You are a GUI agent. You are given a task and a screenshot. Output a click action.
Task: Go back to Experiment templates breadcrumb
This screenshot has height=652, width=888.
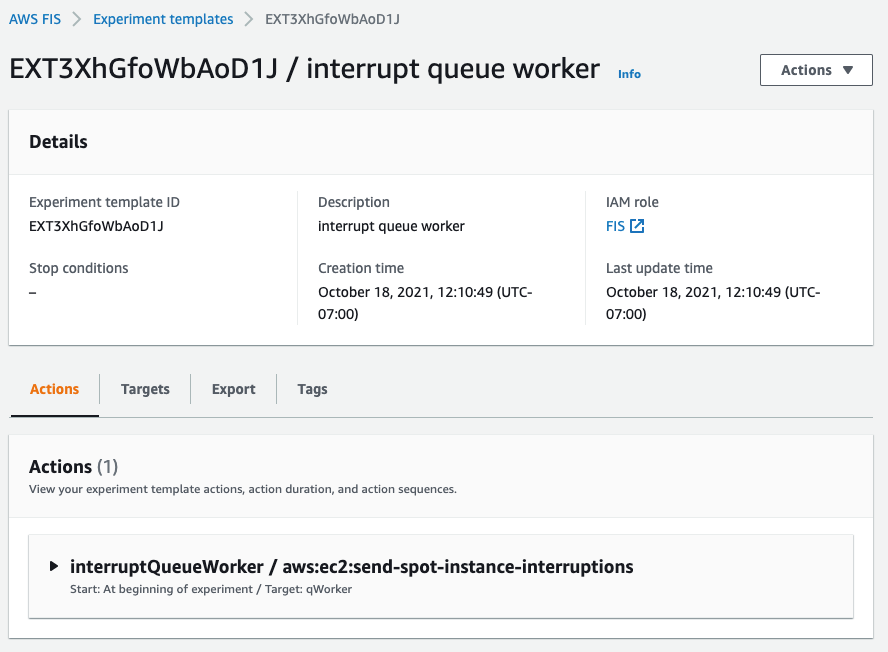163,18
